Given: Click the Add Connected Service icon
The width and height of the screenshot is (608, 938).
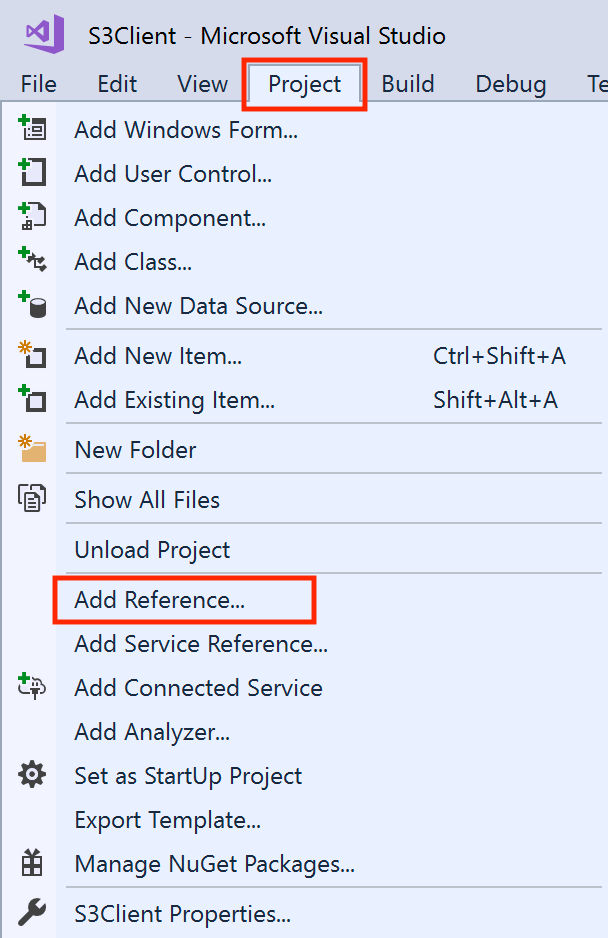Looking at the screenshot, I should click(x=32, y=688).
